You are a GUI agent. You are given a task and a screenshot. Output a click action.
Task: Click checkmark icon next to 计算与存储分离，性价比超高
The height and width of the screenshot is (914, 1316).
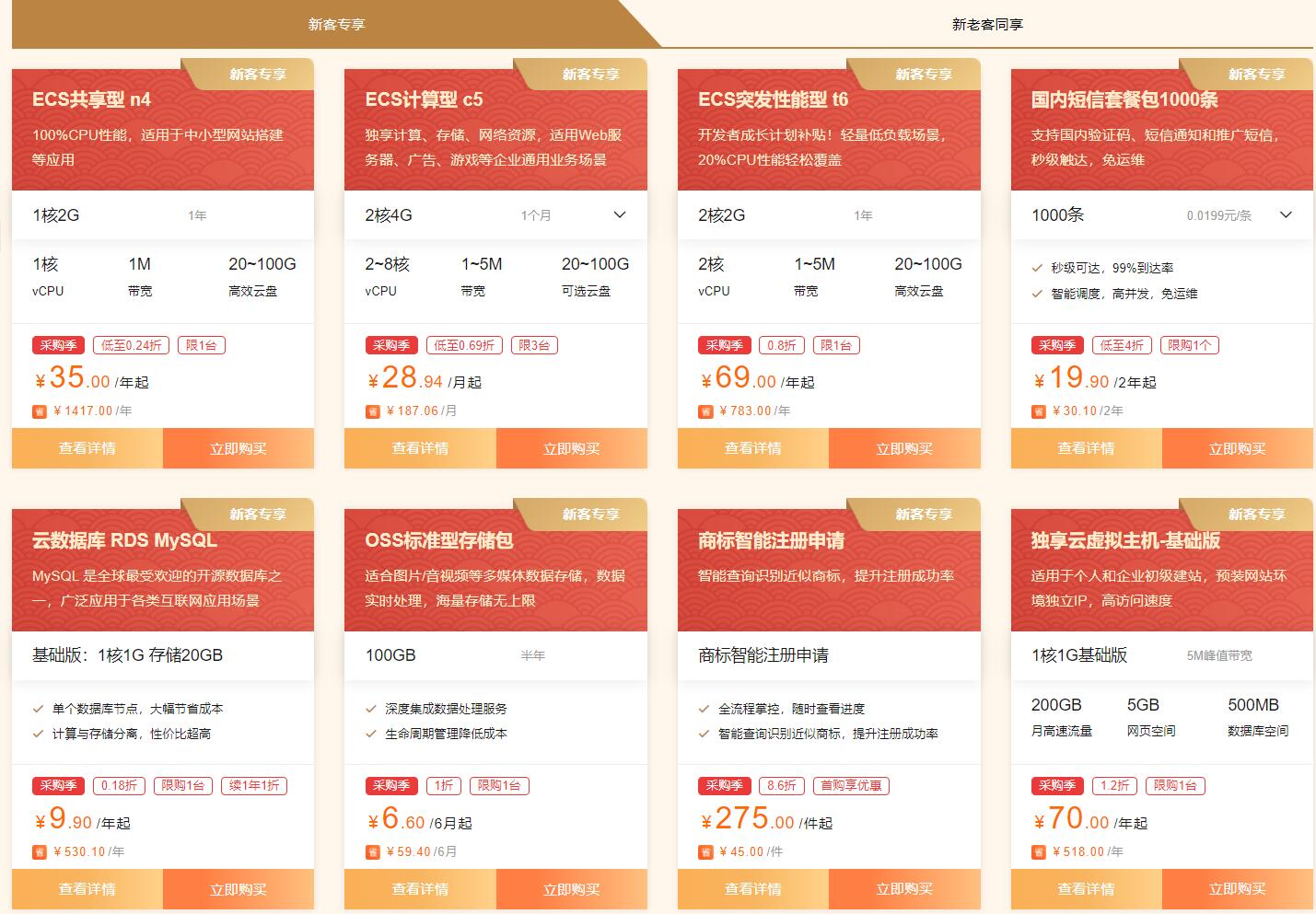point(39,734)
